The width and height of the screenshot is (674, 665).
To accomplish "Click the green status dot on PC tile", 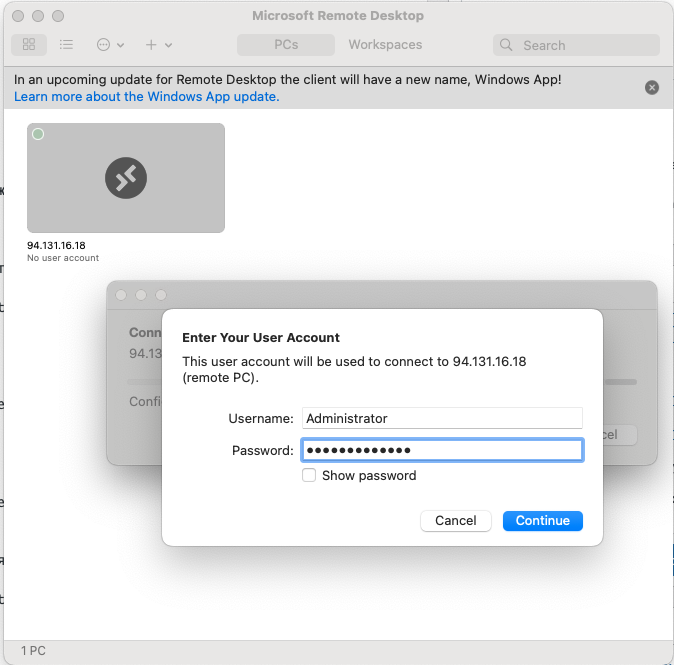I will tap(38, 134).
